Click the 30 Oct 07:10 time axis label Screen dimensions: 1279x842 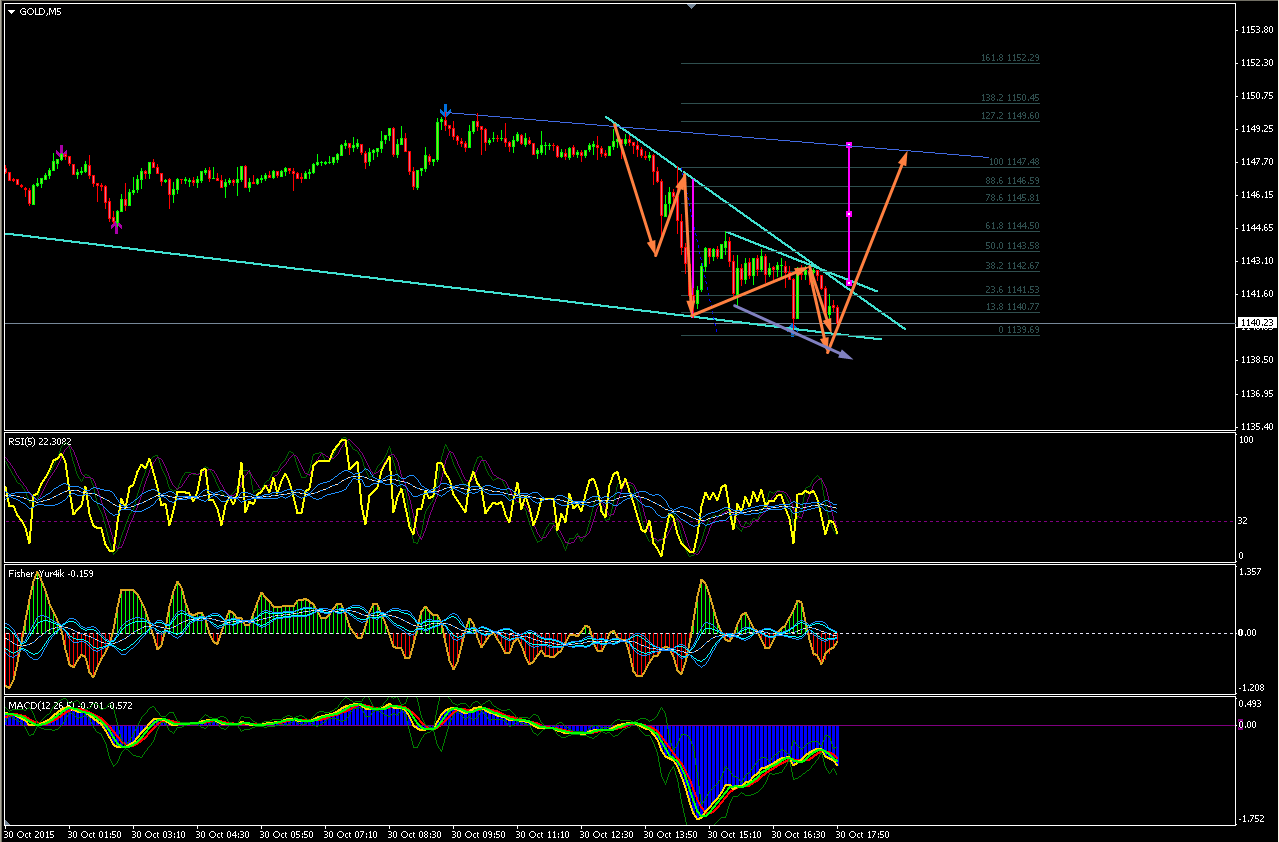[352, 833]
